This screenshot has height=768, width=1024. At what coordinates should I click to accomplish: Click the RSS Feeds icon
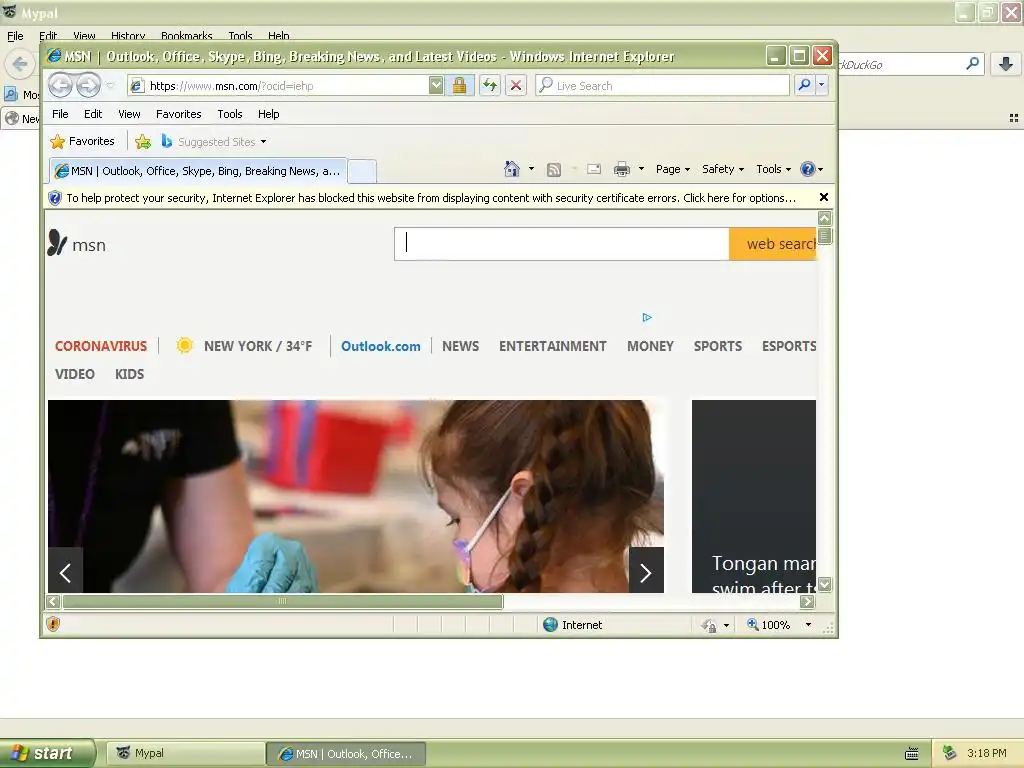(x=554, y=170)
